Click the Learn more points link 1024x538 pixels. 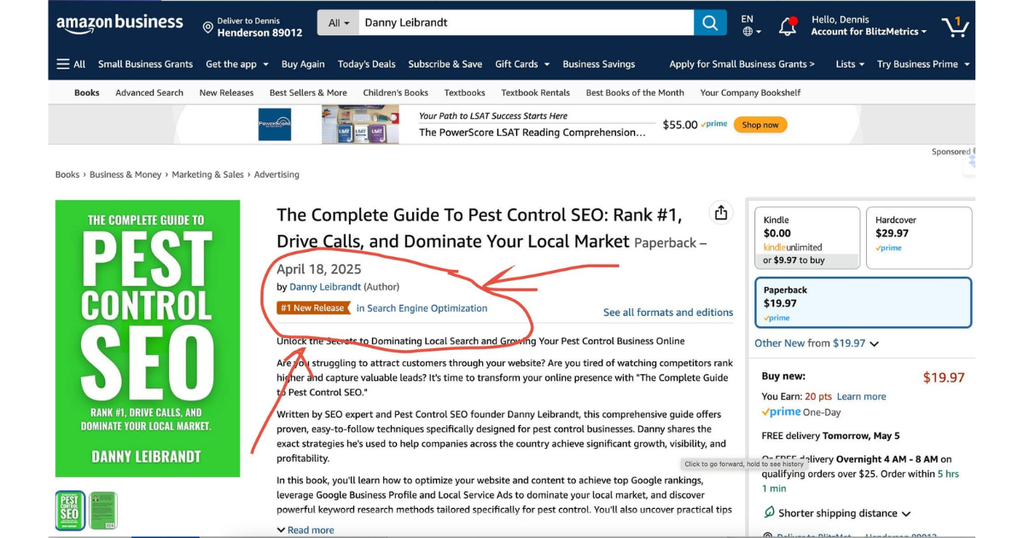click(x=861, y=396)
